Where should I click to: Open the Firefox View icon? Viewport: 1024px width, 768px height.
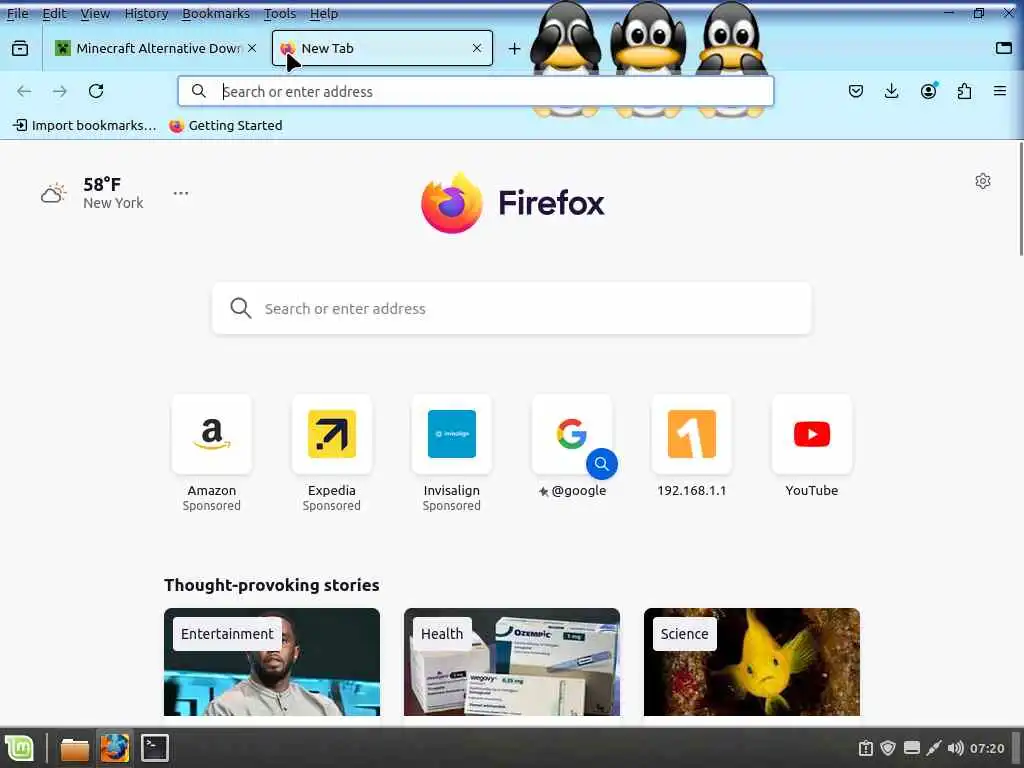[20, 48]
